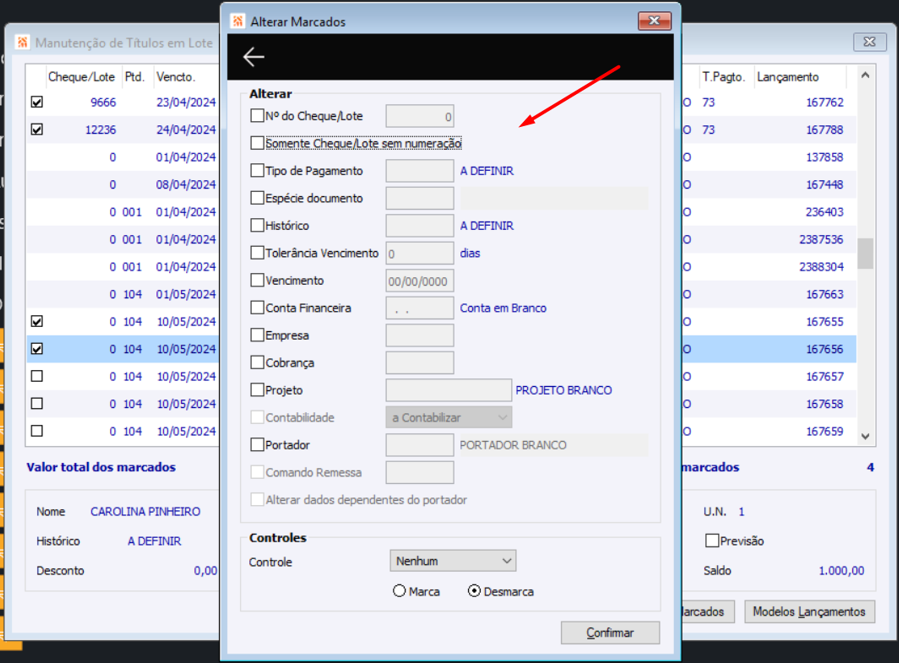Click the PROJETO BRANCO label
The height and width of the screenshot is (663, 899).
pyautogui.click(x=564, y=390)
